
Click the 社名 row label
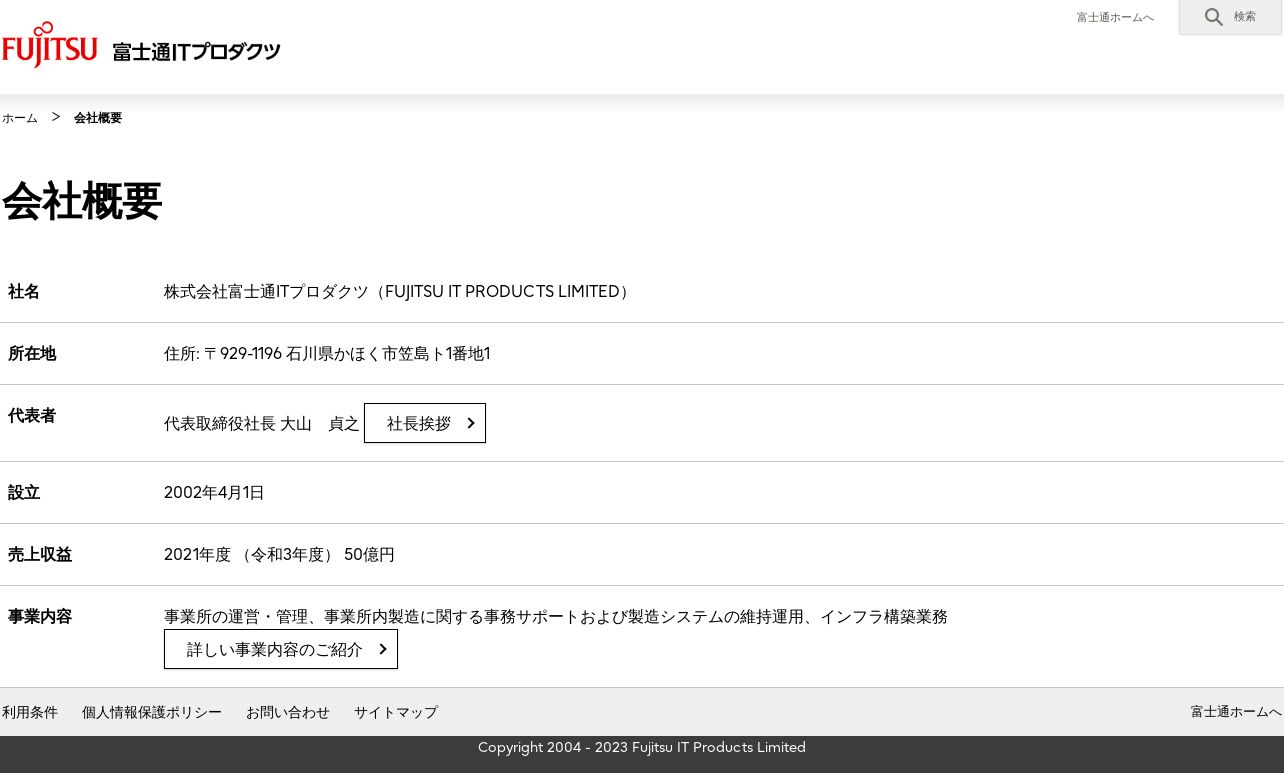pos(24,292)
